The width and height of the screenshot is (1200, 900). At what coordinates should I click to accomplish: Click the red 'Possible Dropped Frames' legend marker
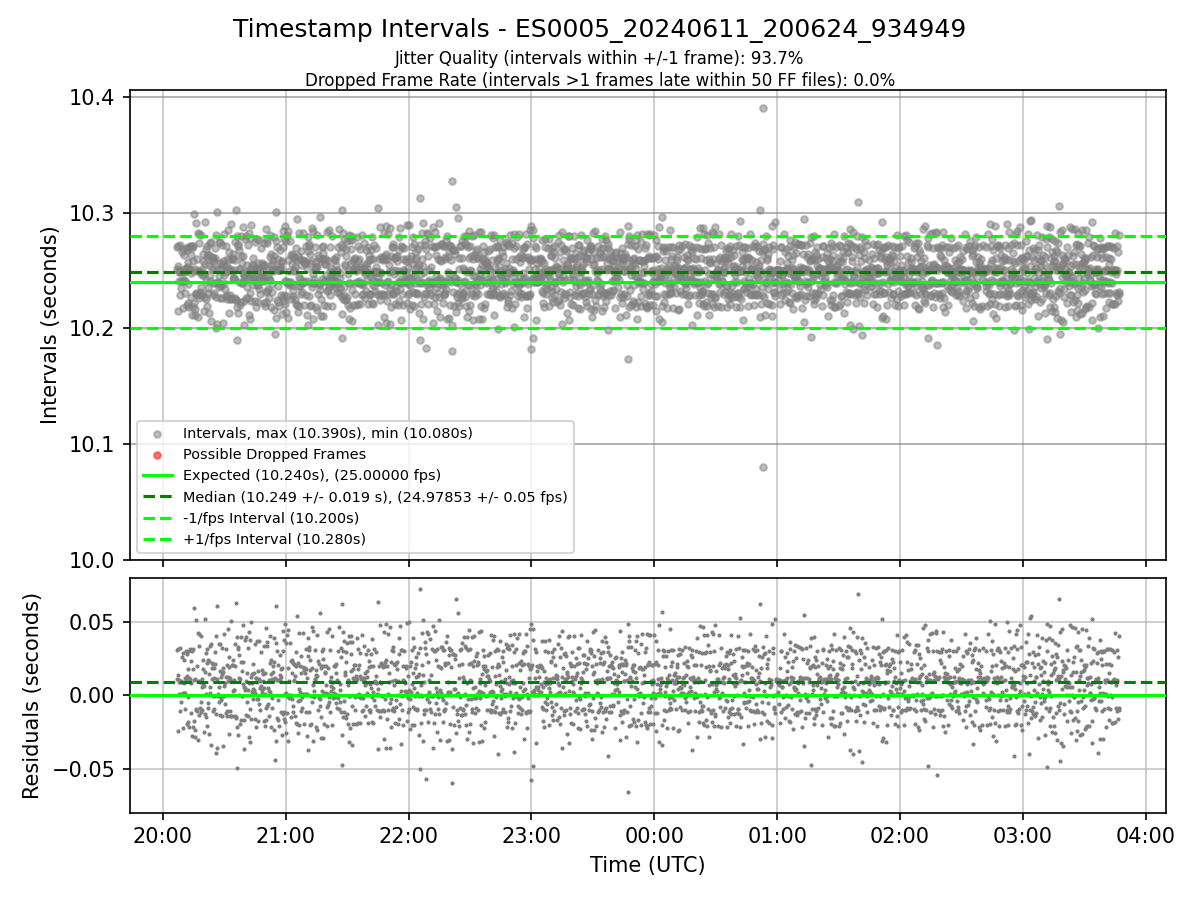click(x=156, y=455)
